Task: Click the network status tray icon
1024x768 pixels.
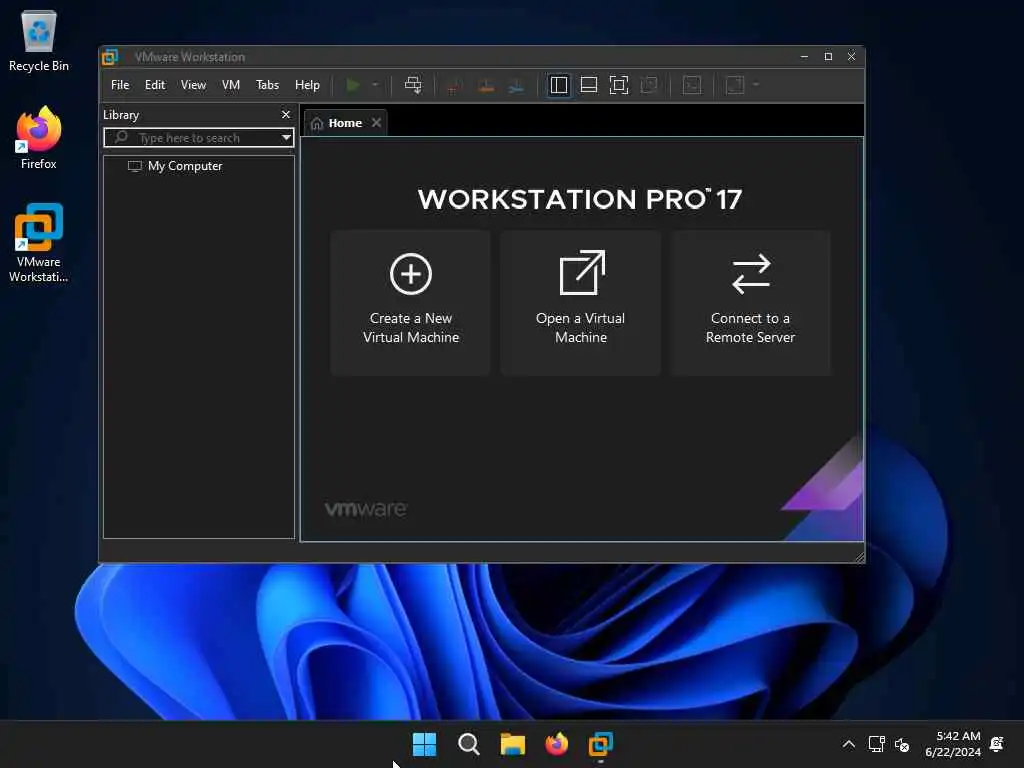Action: (876, 744)
